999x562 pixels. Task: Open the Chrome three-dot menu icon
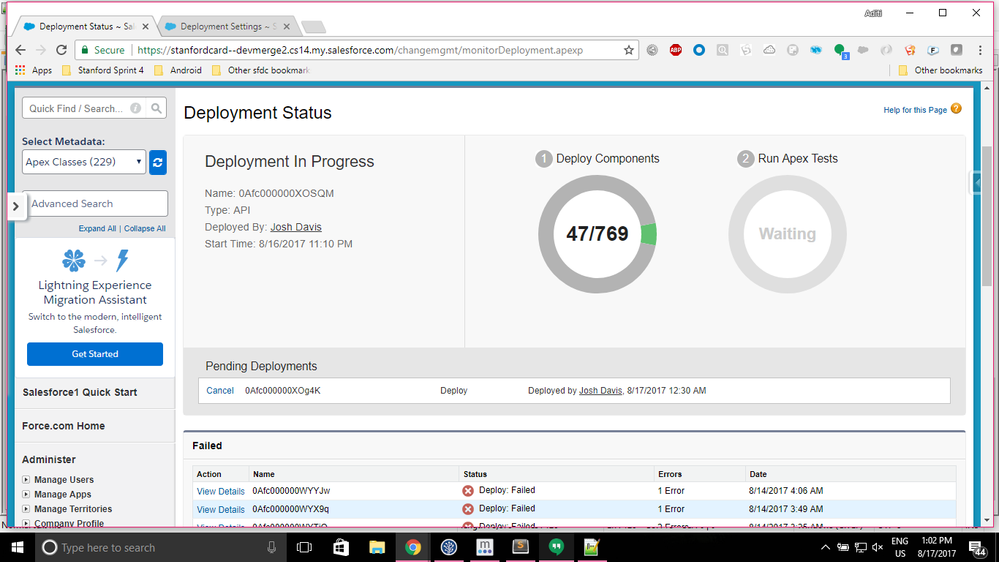click(x=980, y=50)
